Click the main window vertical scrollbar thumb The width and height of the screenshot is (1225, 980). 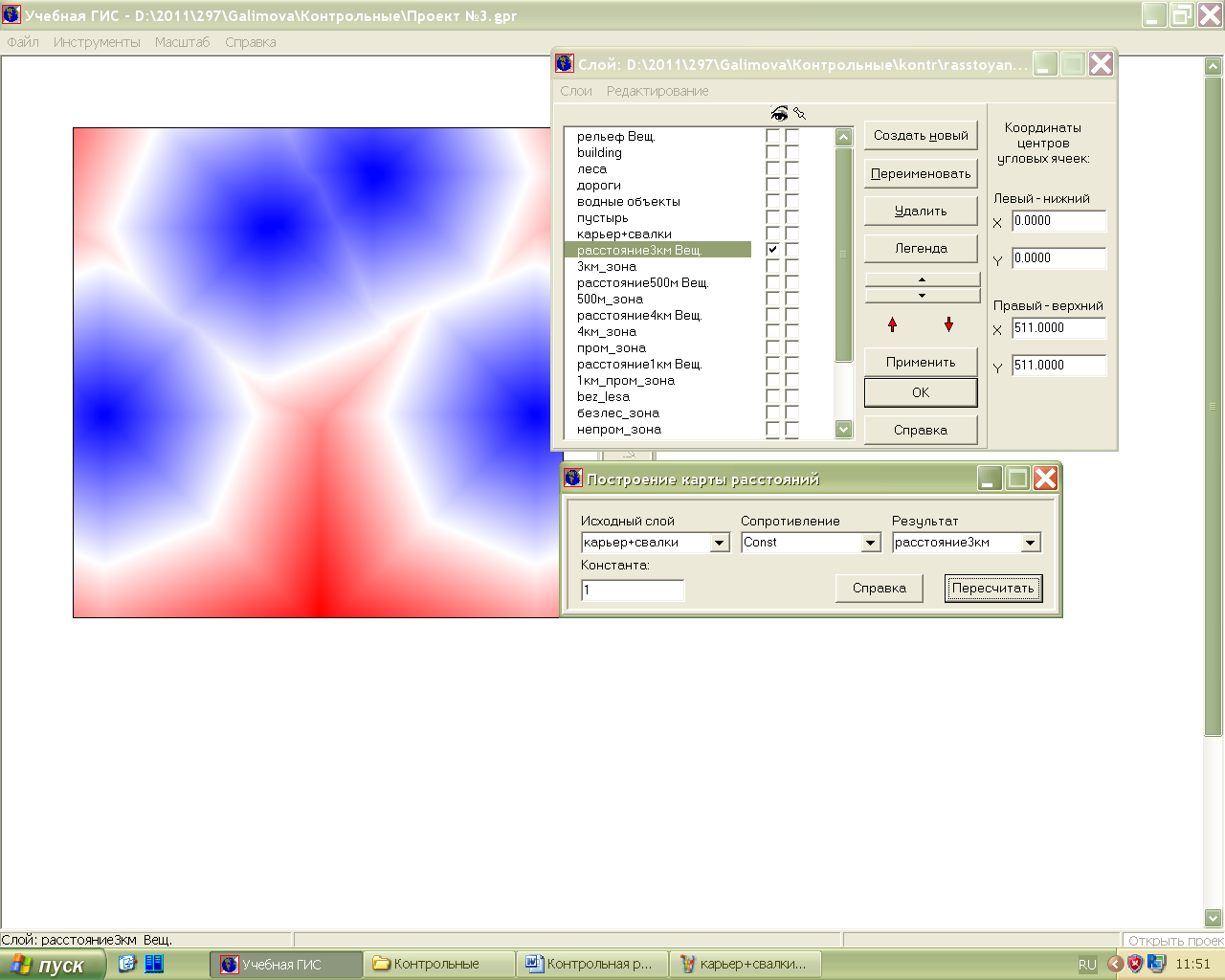click(x=1213, y=406)
